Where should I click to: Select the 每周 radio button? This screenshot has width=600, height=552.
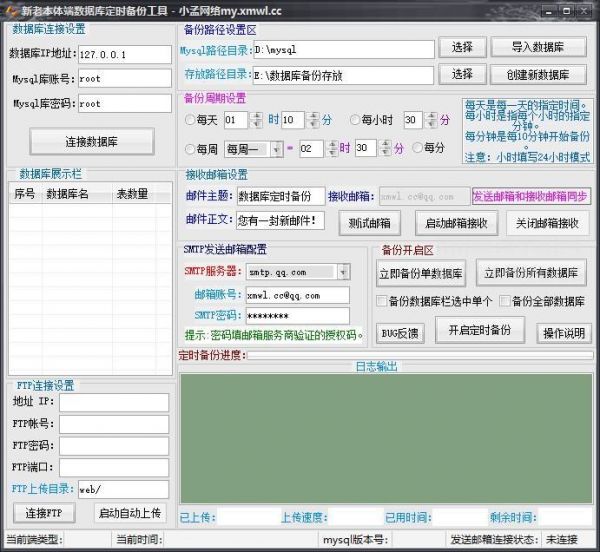tap(190, 149)
